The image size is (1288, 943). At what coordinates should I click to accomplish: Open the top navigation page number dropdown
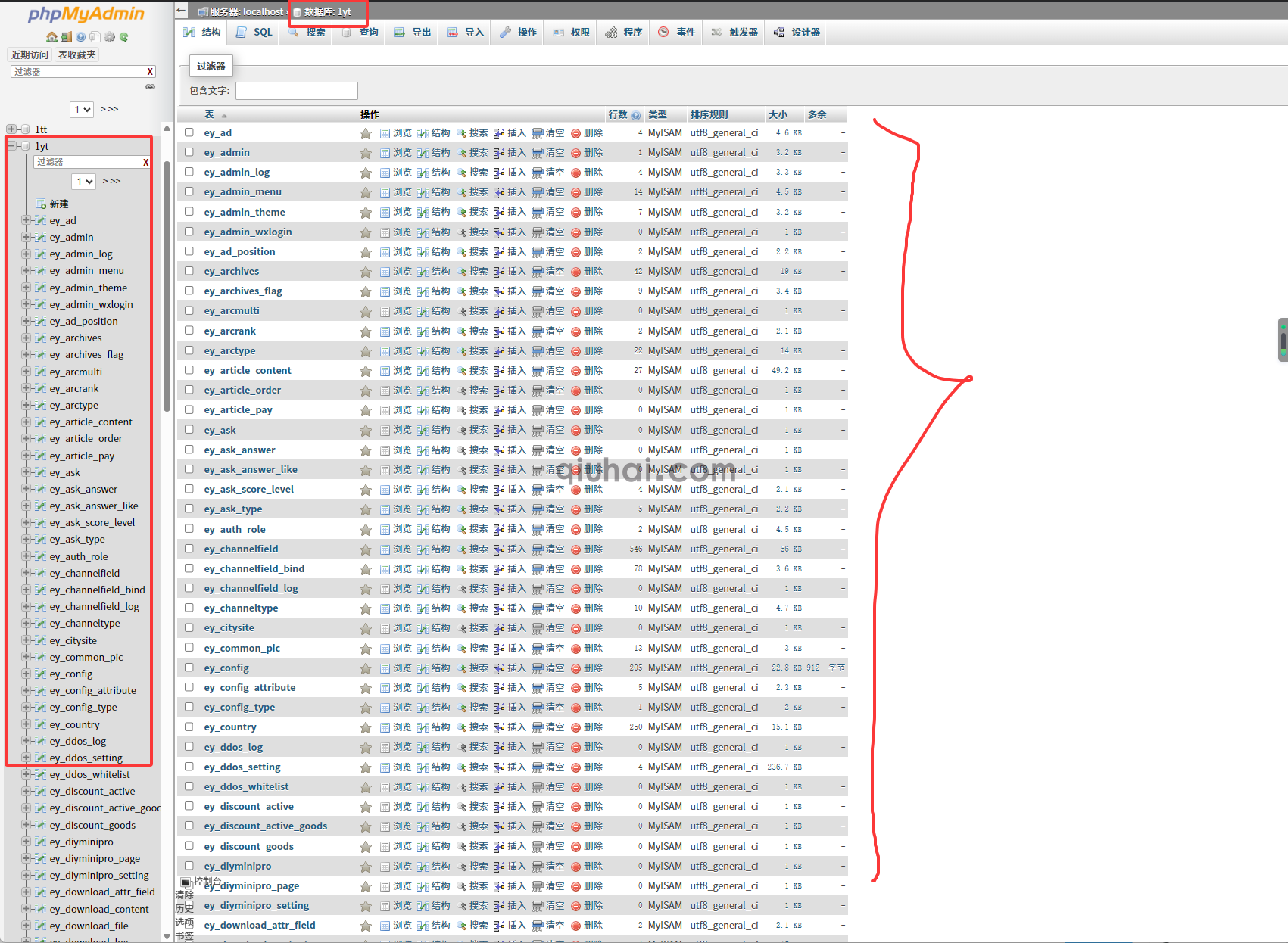click(82, 110)
